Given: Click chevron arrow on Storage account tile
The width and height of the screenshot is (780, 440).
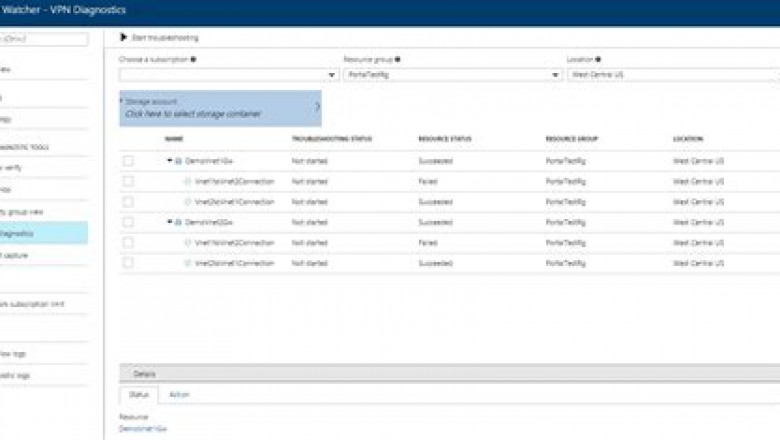Looking at the screenshot, I should tap(317, 107).
